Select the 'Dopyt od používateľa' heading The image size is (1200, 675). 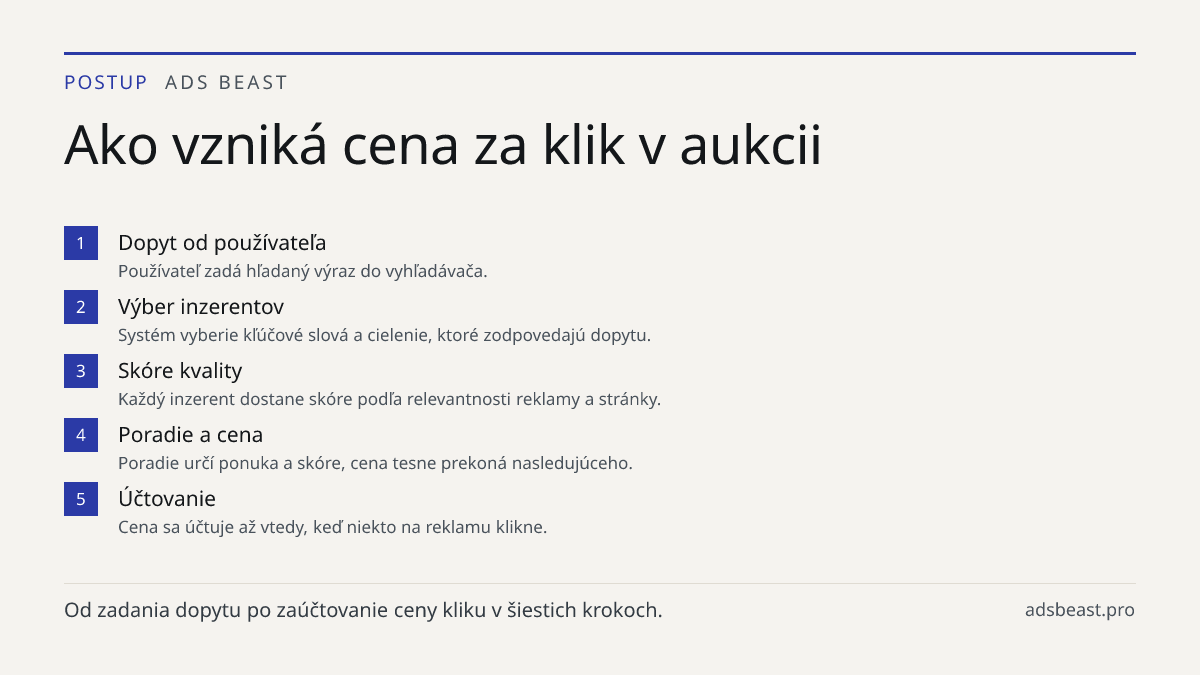pyautogui.click(x=222, y=243)
